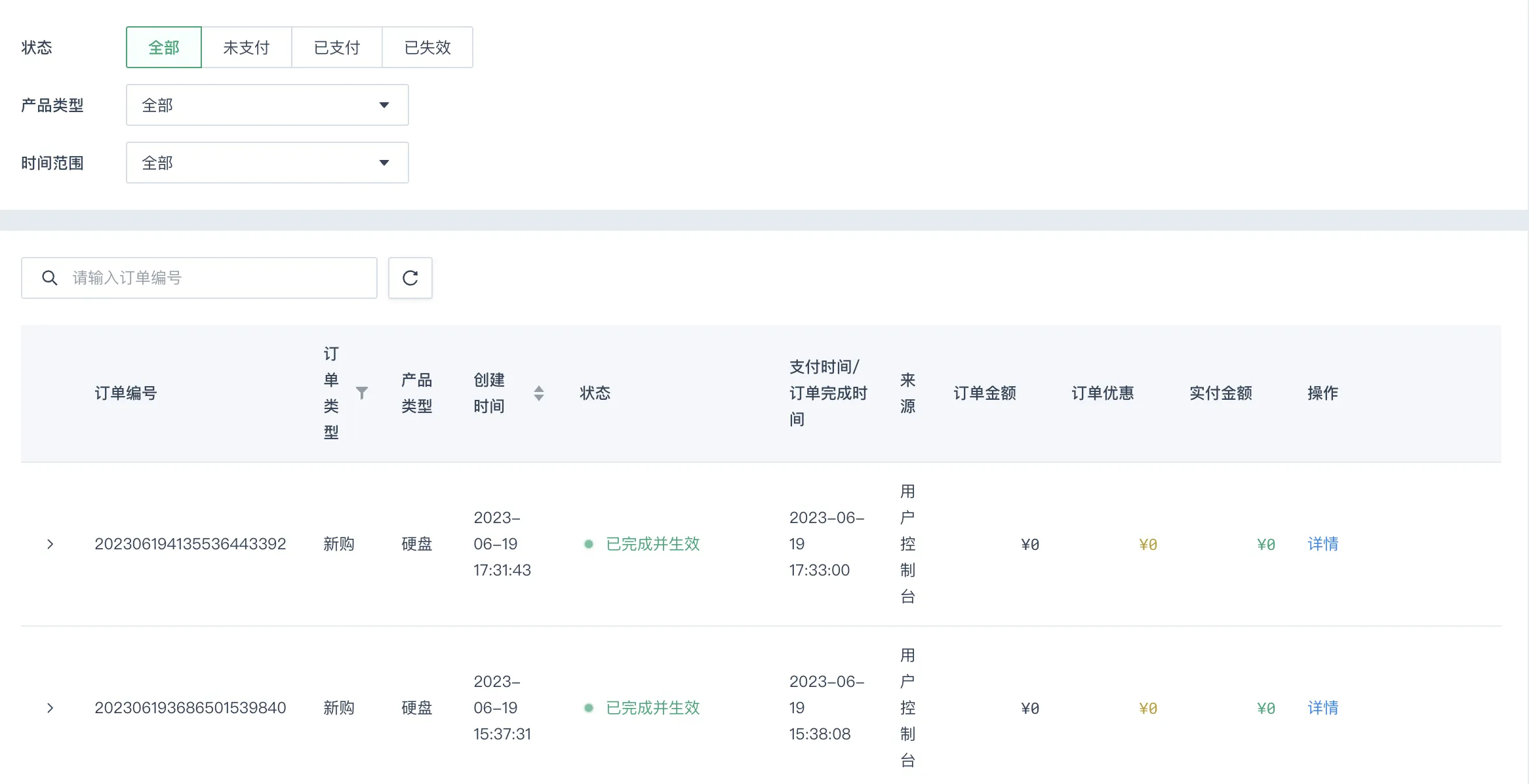Click creation time 2023-06-19 15:37:31

[x=502, y=708]
